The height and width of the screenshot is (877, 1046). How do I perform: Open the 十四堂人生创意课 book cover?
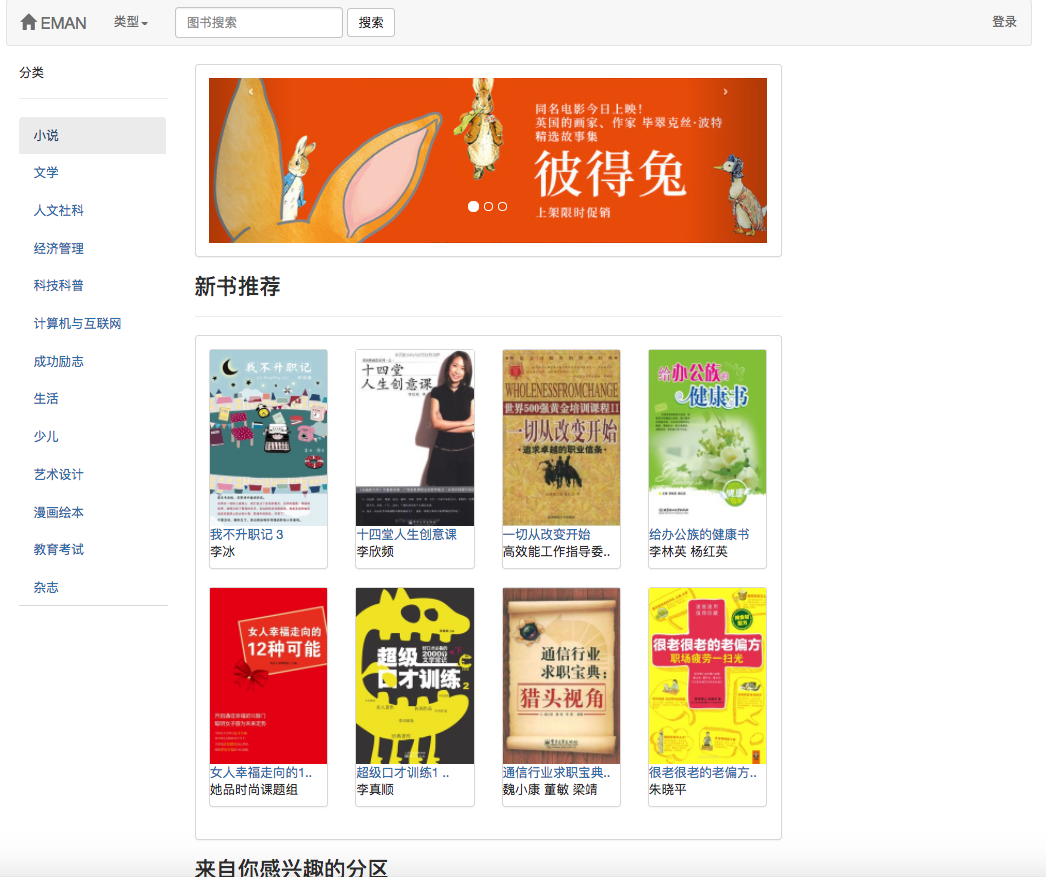[415, 437]
